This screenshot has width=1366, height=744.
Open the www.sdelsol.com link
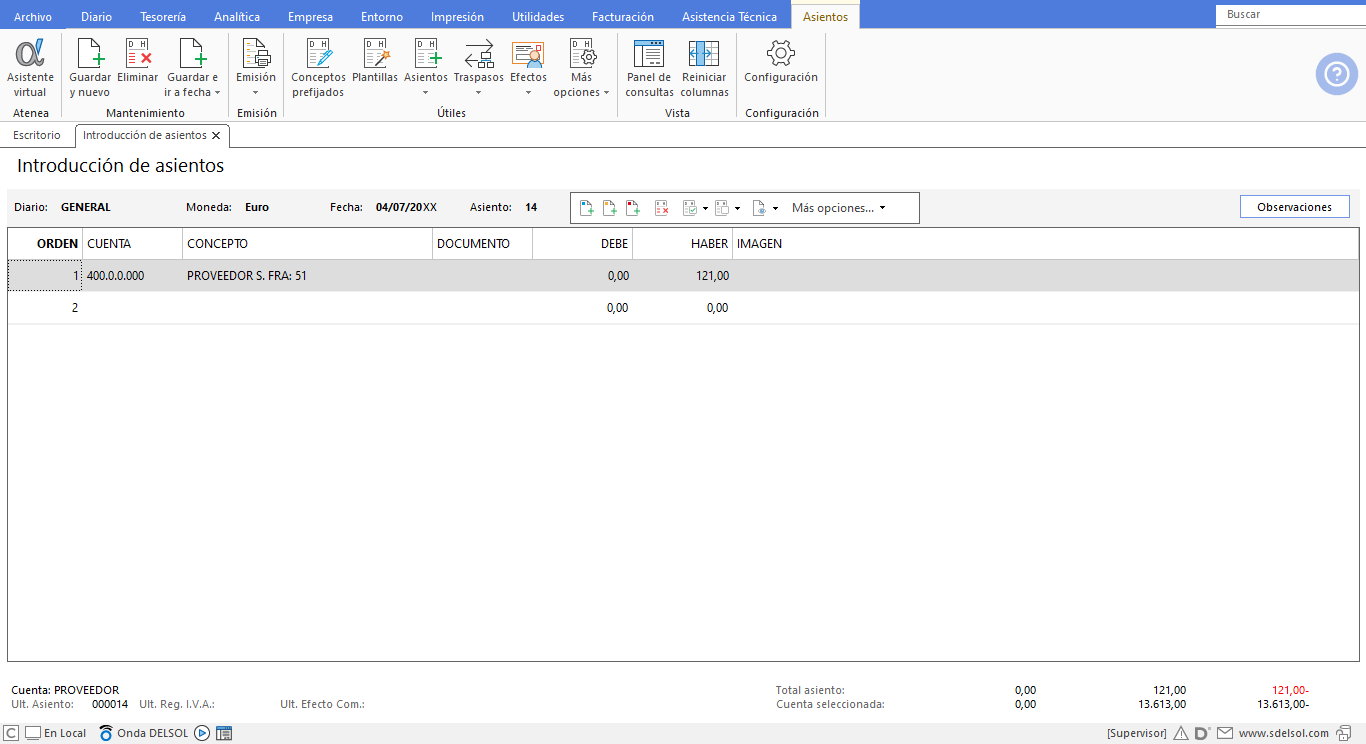coord(1284,733)
